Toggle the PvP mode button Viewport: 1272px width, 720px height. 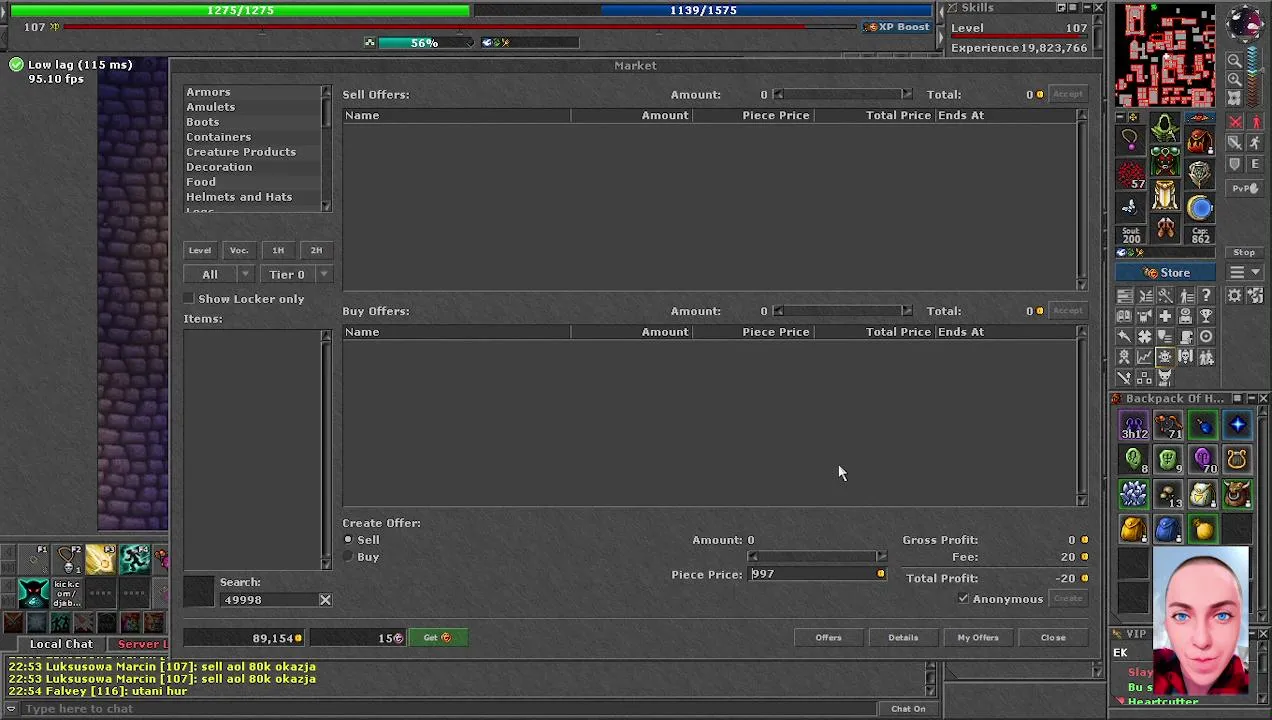[x=1244, y=188]
